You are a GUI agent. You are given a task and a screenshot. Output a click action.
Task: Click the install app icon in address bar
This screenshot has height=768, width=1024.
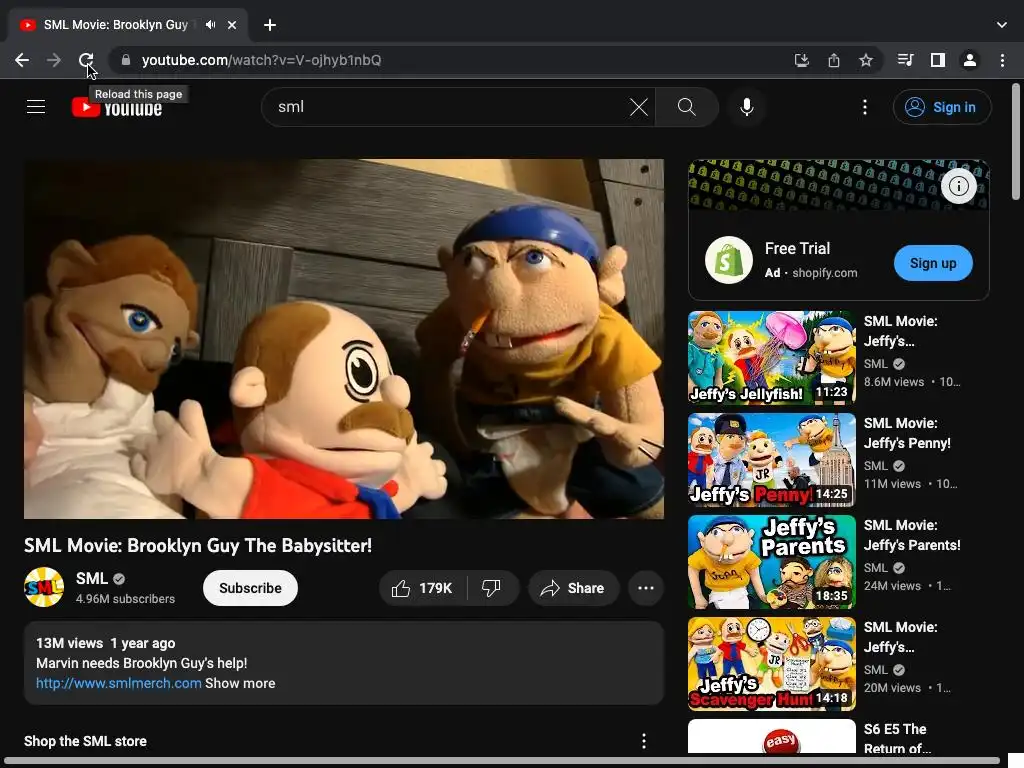801,60
